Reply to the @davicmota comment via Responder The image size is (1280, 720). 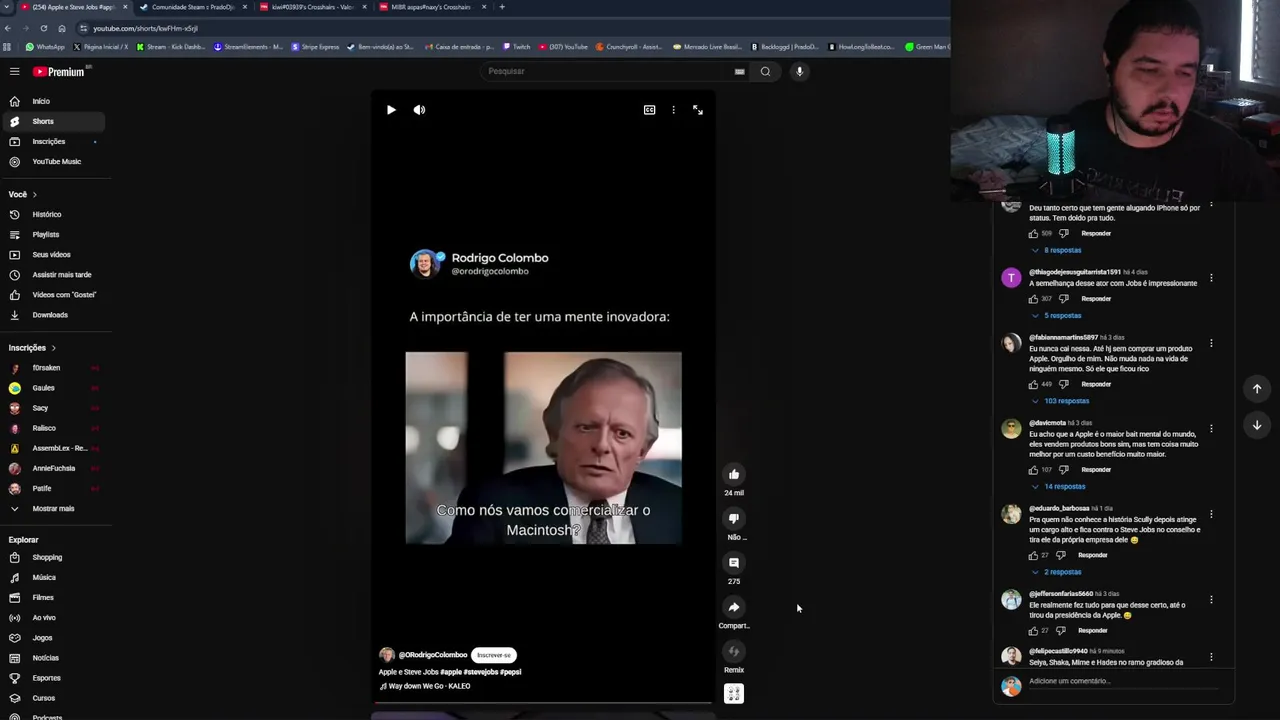pyautogui.click(x=1096, y=470)
